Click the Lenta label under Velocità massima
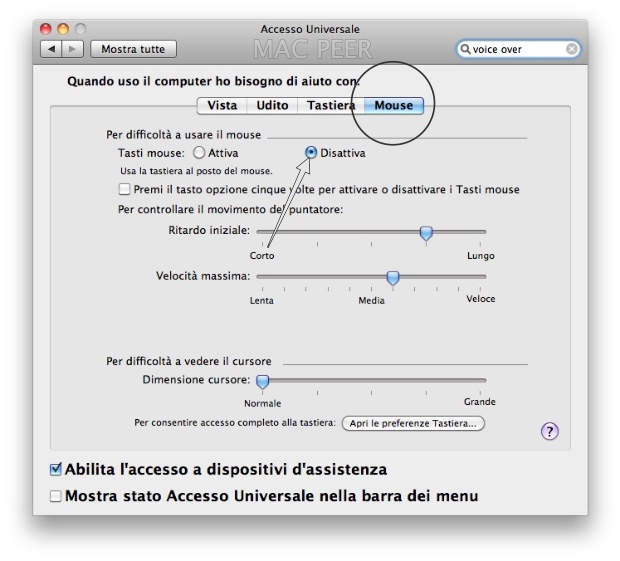The width and height of the screenshot is (620, 561). pyautogui.click(x=262, y=300)
